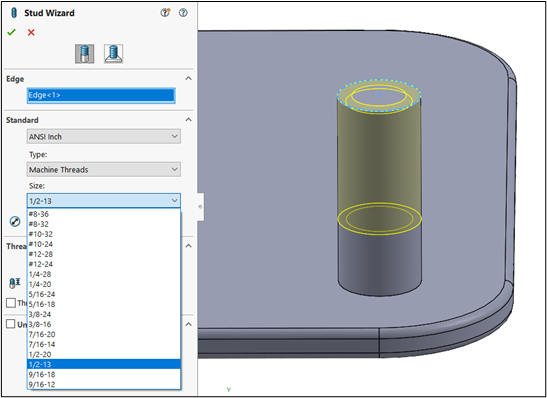Choose size #12-28 from list
This screenshot has width=547, height=398.
tap(104, 254)
